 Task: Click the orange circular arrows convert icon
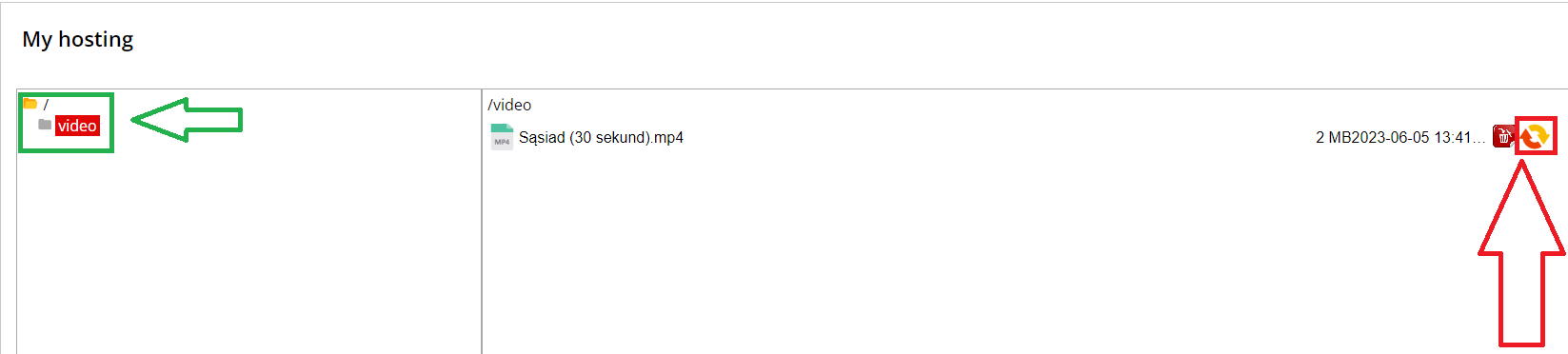(x=1535, y=137)
